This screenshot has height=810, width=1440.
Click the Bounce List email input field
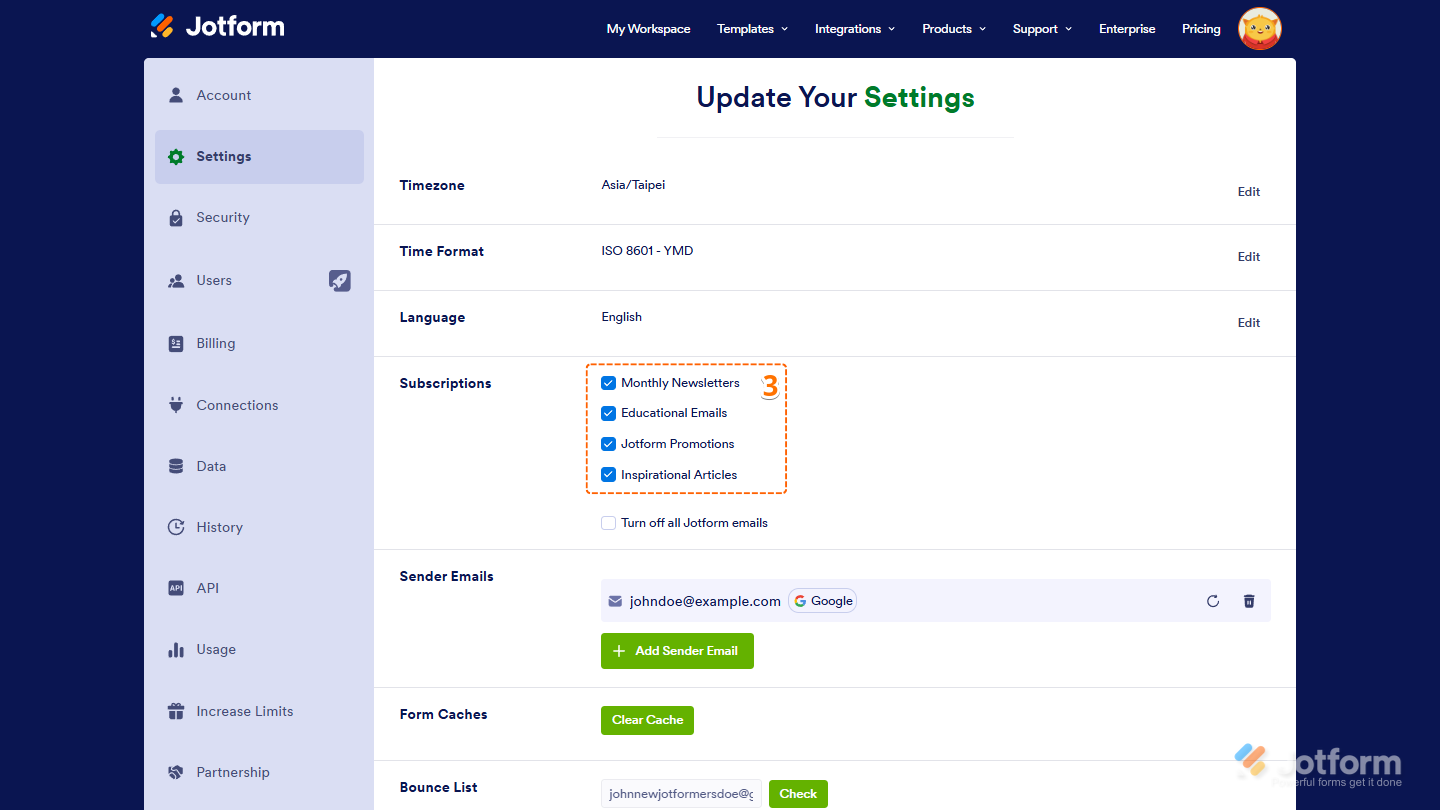pyautogui.click(x=681, y=793)
